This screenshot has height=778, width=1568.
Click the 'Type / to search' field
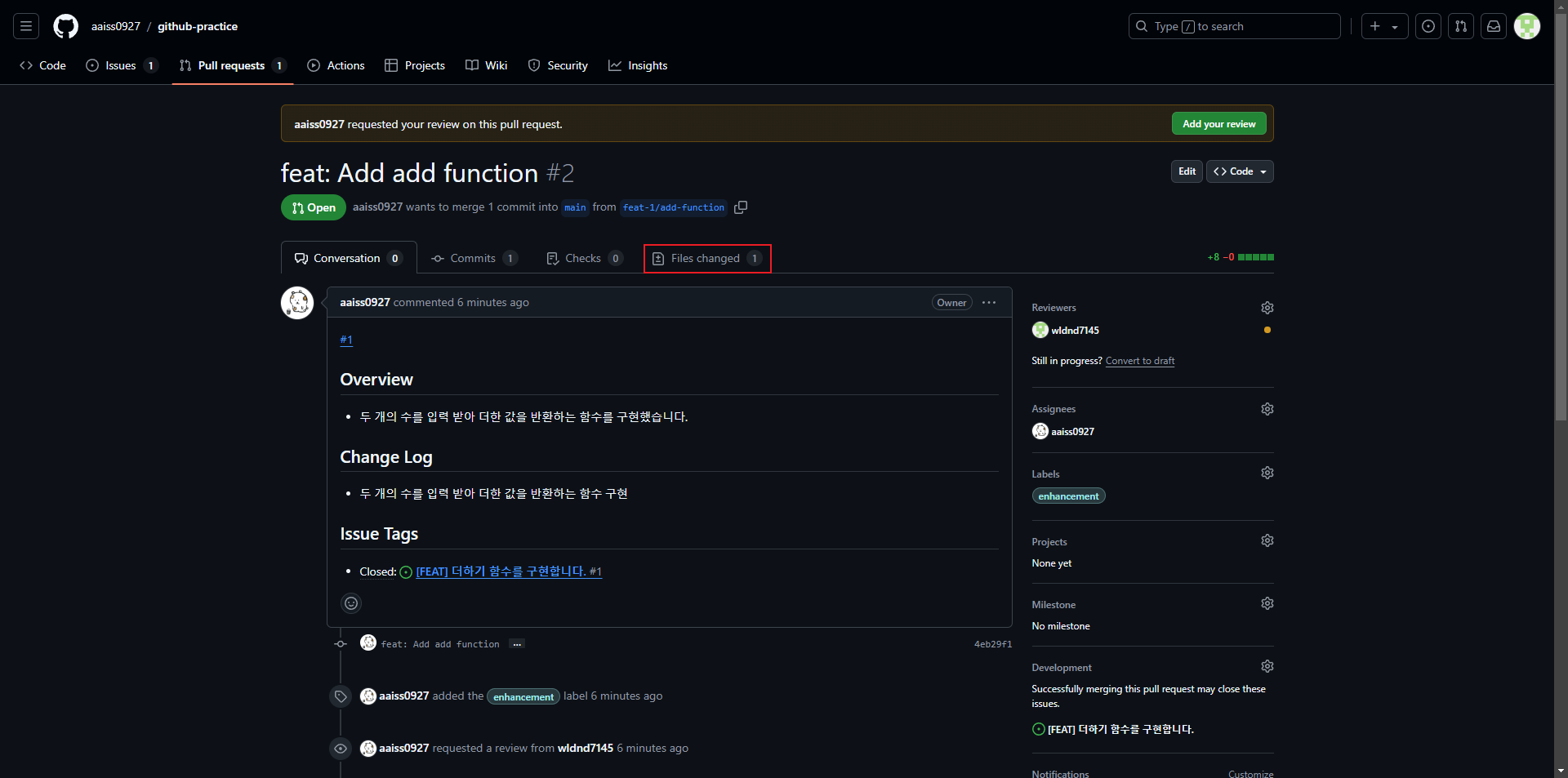[1235, 26]
